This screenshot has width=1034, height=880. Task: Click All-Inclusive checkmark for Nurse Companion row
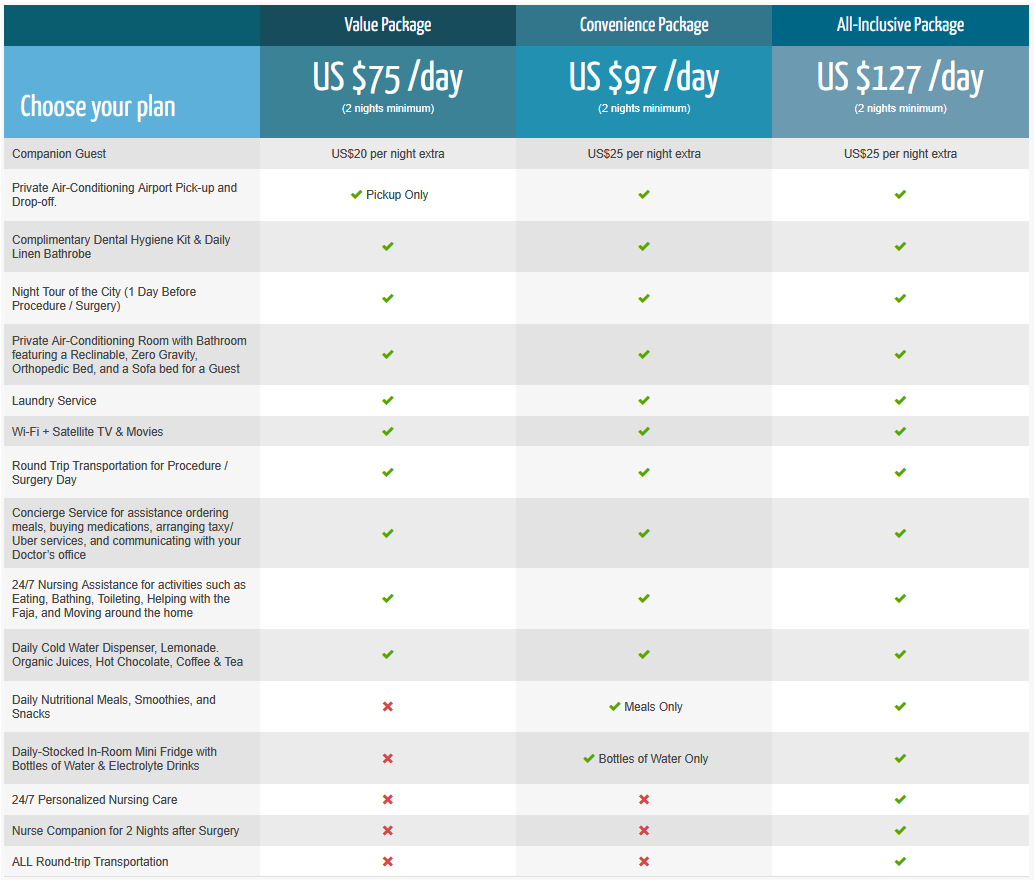(x=900, y=831)
